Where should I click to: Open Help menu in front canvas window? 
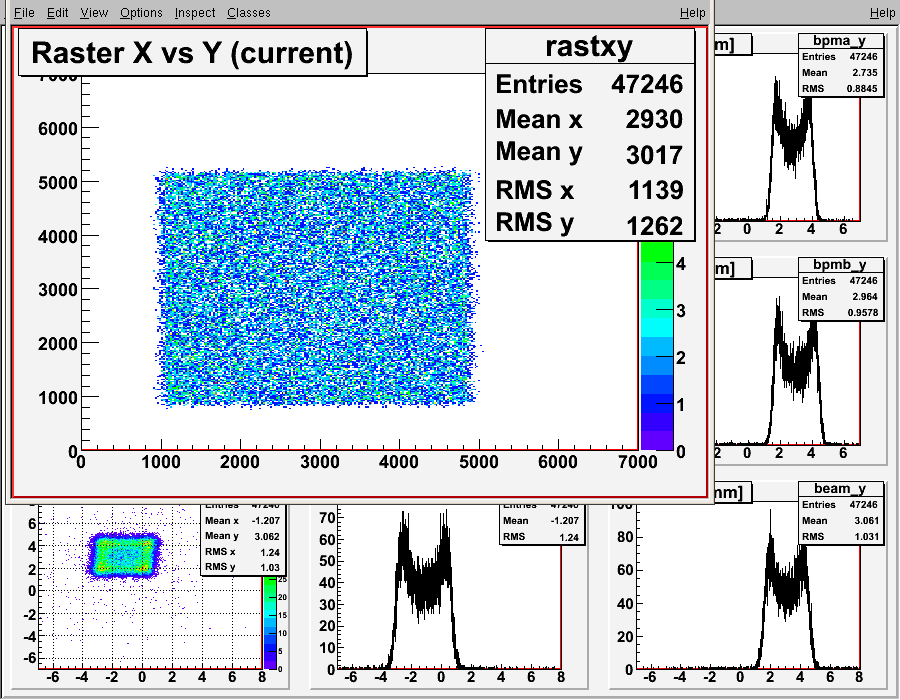tap(692, 13)
